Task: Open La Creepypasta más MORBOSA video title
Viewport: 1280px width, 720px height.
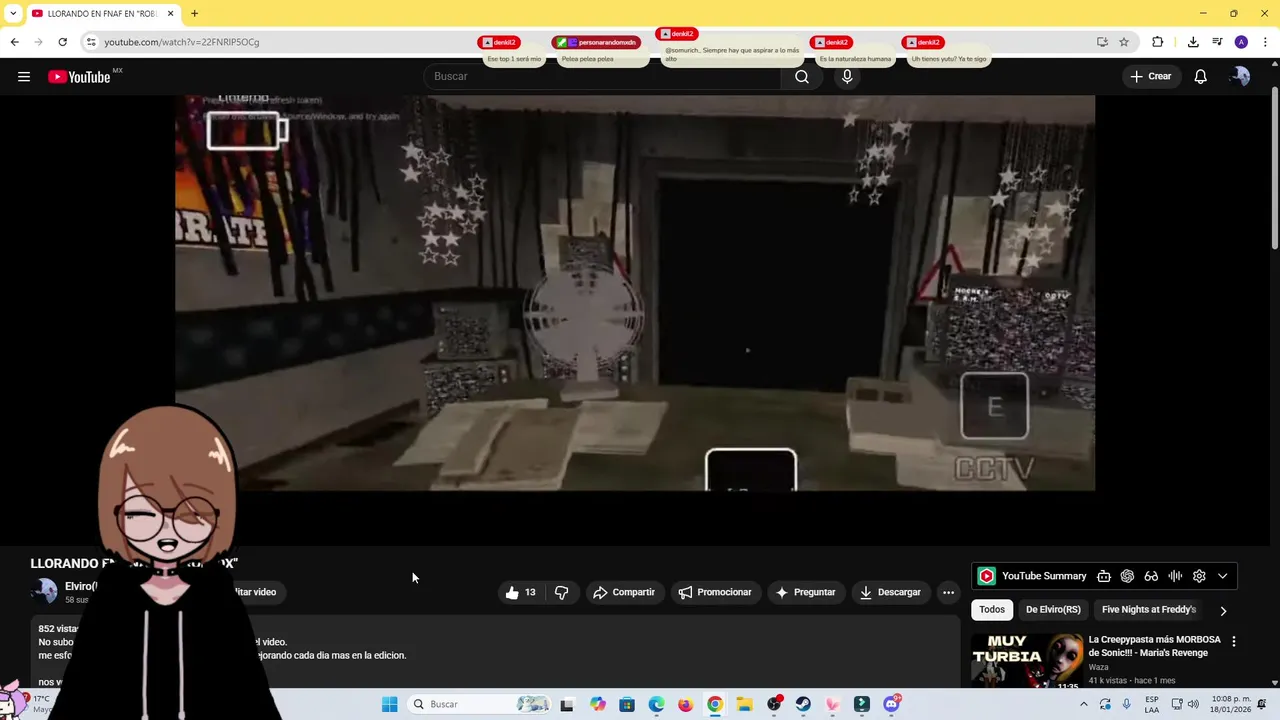Action: coord(1154,646)
